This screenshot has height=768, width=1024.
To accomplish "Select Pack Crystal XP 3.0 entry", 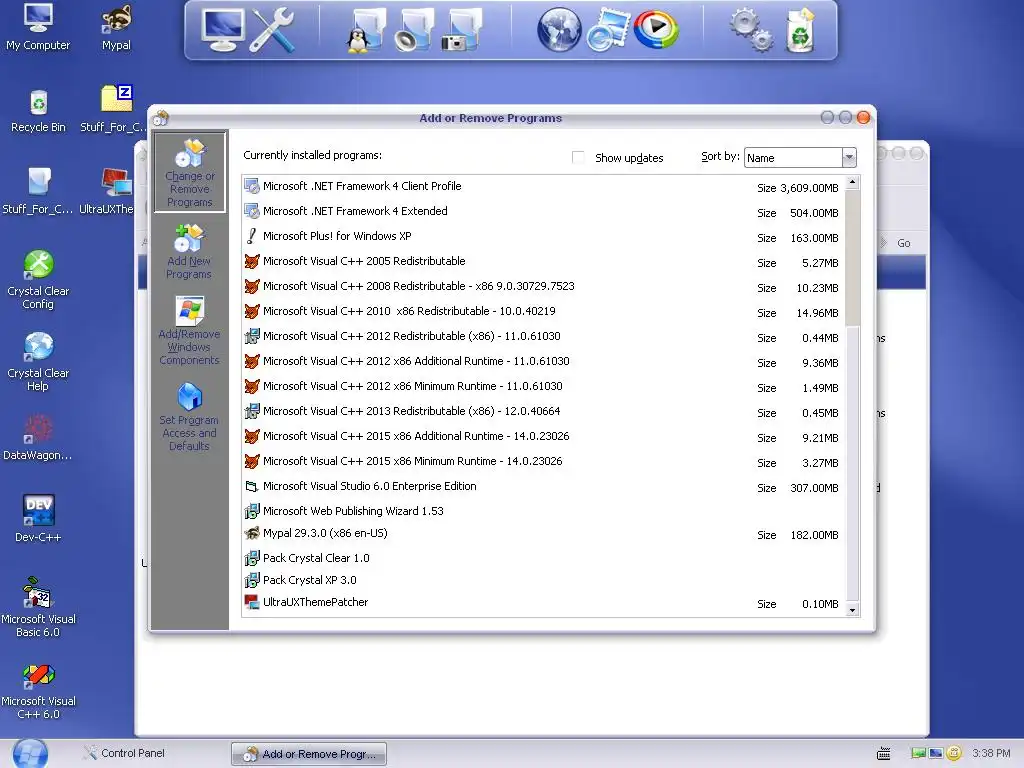I will 543,580.
